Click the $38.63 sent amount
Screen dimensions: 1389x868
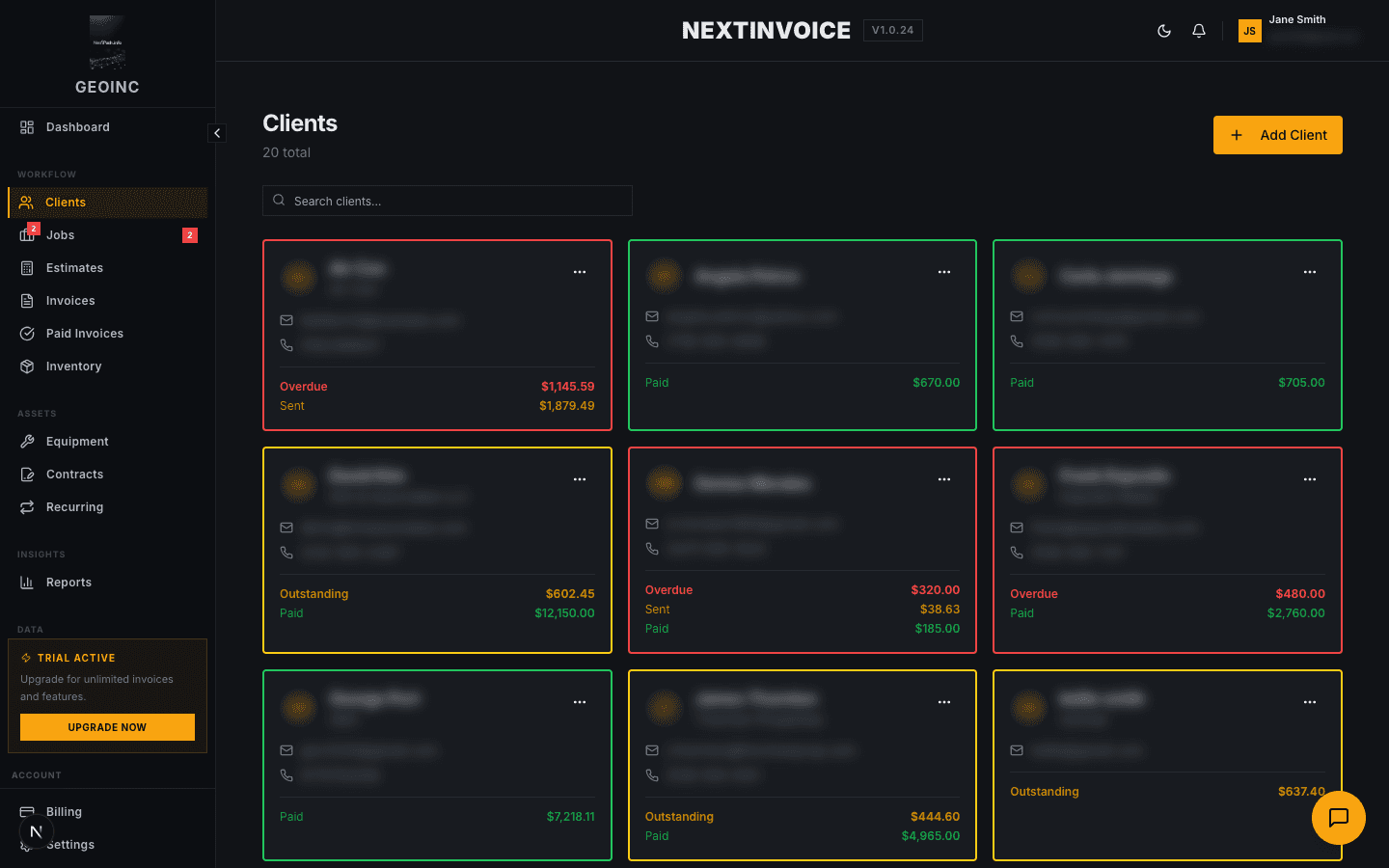point(940,610)
